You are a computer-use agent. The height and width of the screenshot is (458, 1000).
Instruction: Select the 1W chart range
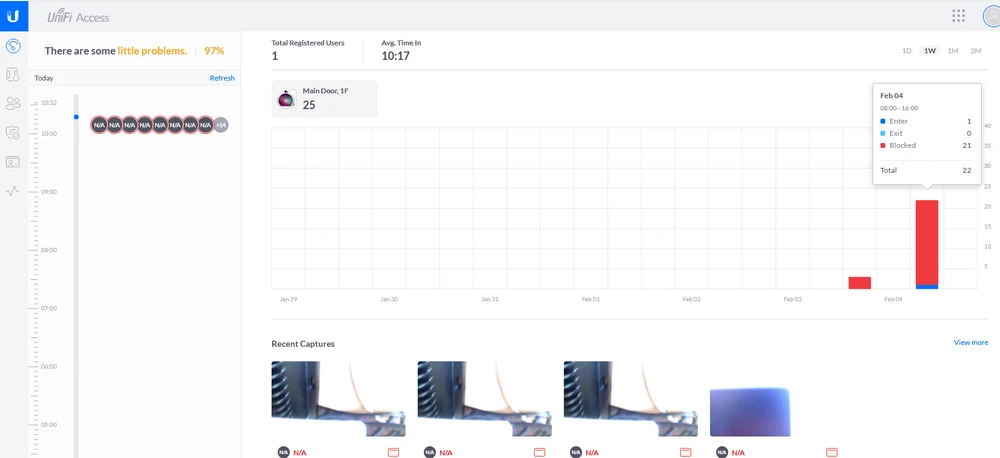(930, 51)
